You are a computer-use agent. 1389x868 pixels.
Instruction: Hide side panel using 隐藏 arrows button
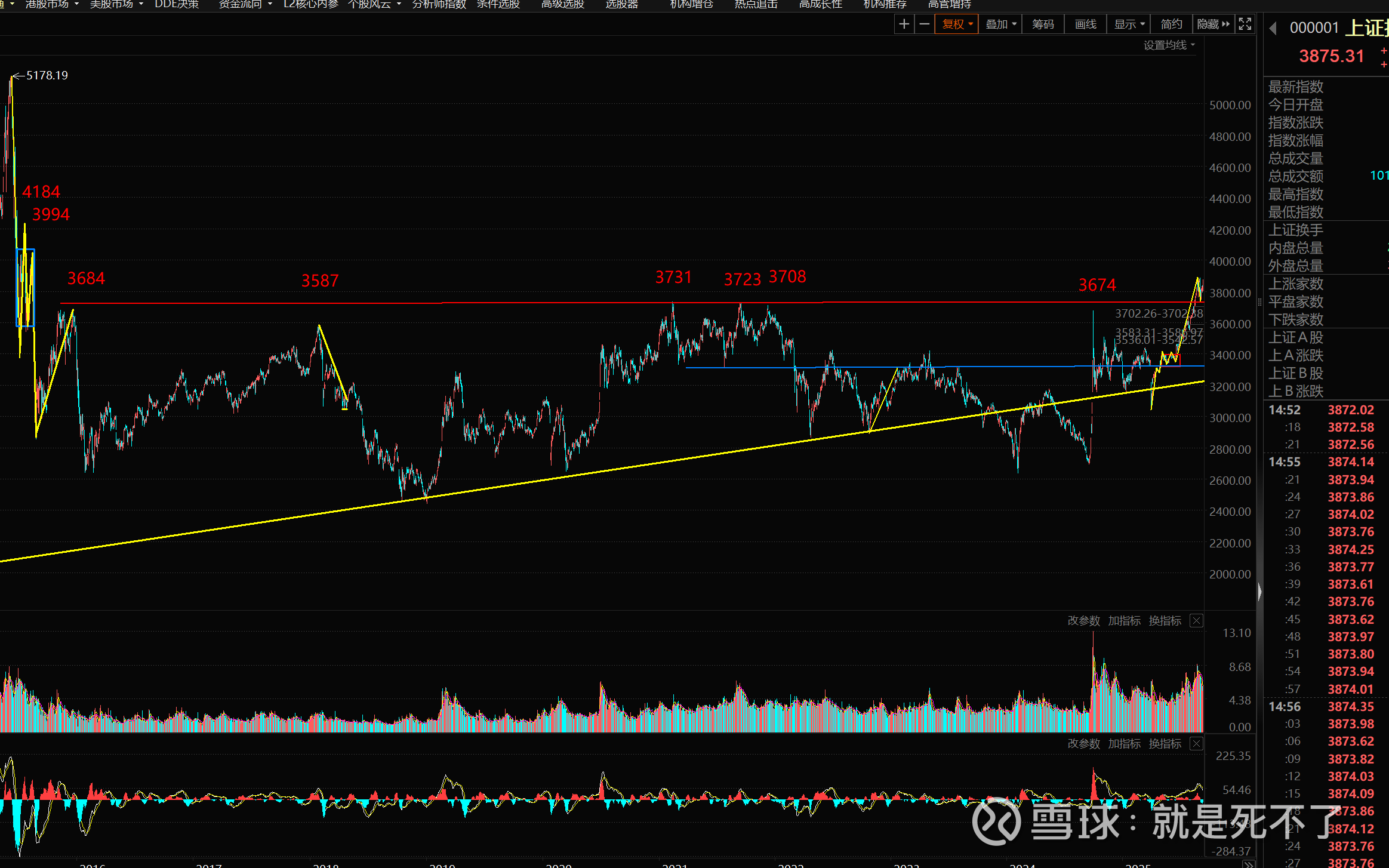(1214, 24)
